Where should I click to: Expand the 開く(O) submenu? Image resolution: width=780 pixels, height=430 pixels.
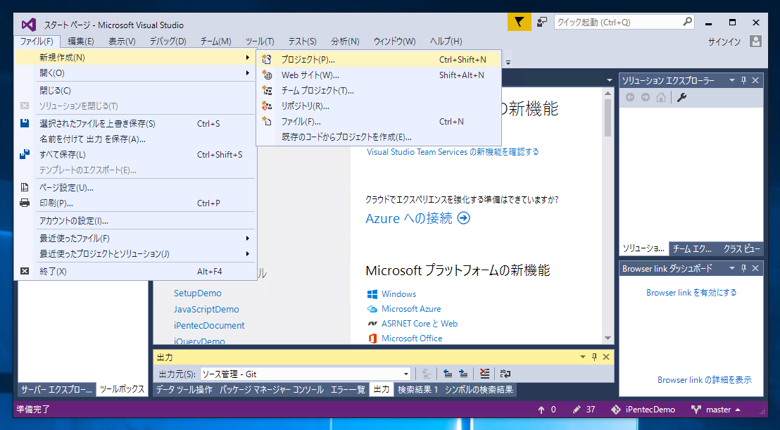pyautogui.click(x=135, y=73)
